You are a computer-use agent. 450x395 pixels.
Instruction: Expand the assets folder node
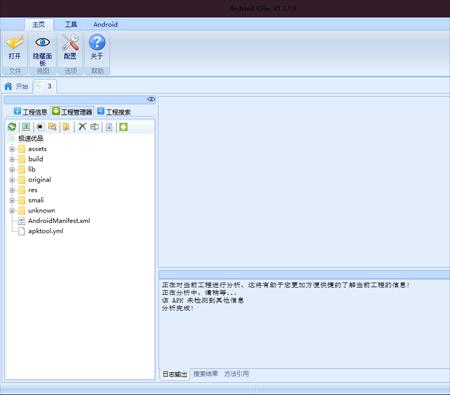tap(12, 149)
